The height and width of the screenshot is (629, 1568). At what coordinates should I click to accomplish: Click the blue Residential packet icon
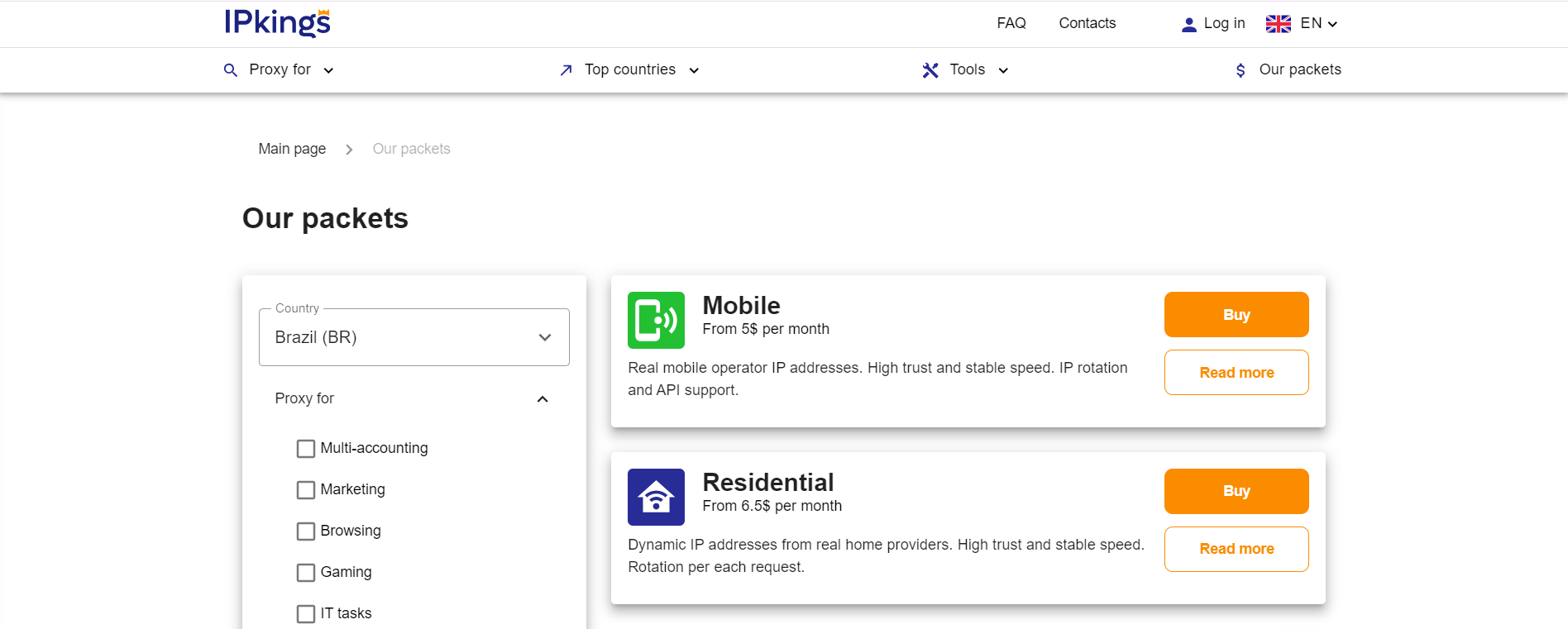pos(656,497)
